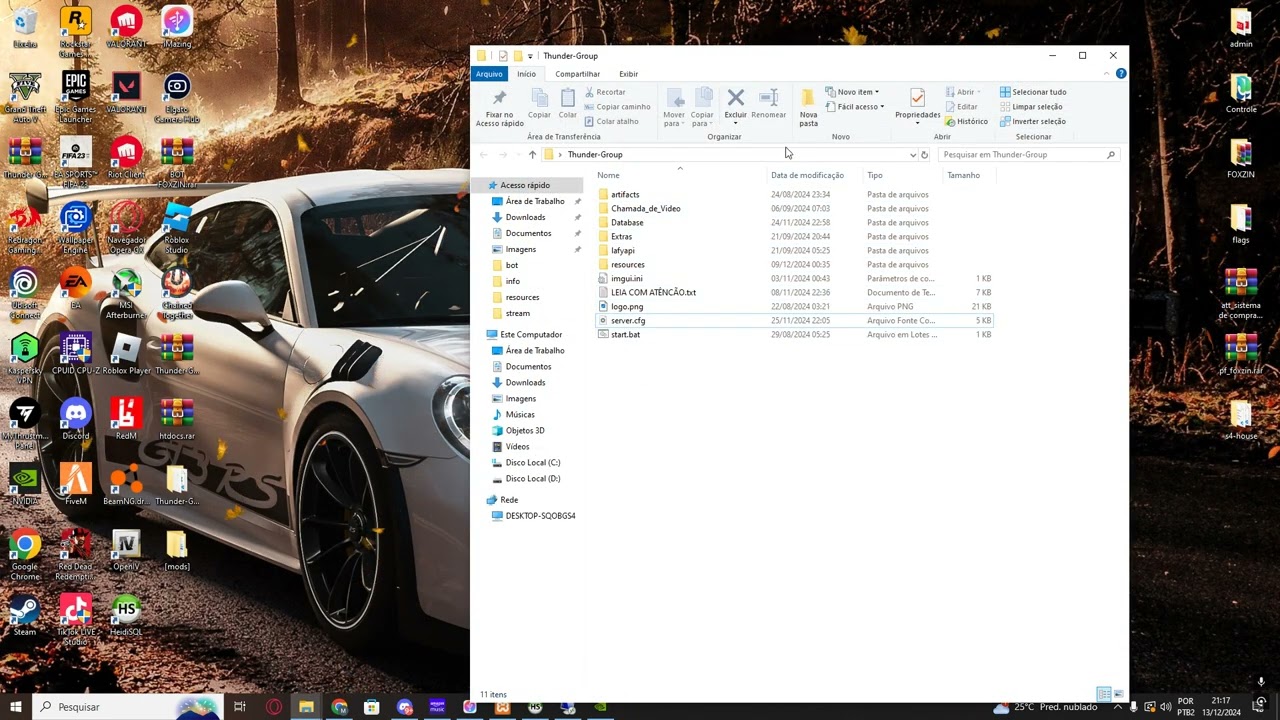Click the Thunder-Group address bar path
Viewport: 1280px width, 720px height.
[595, 155]
